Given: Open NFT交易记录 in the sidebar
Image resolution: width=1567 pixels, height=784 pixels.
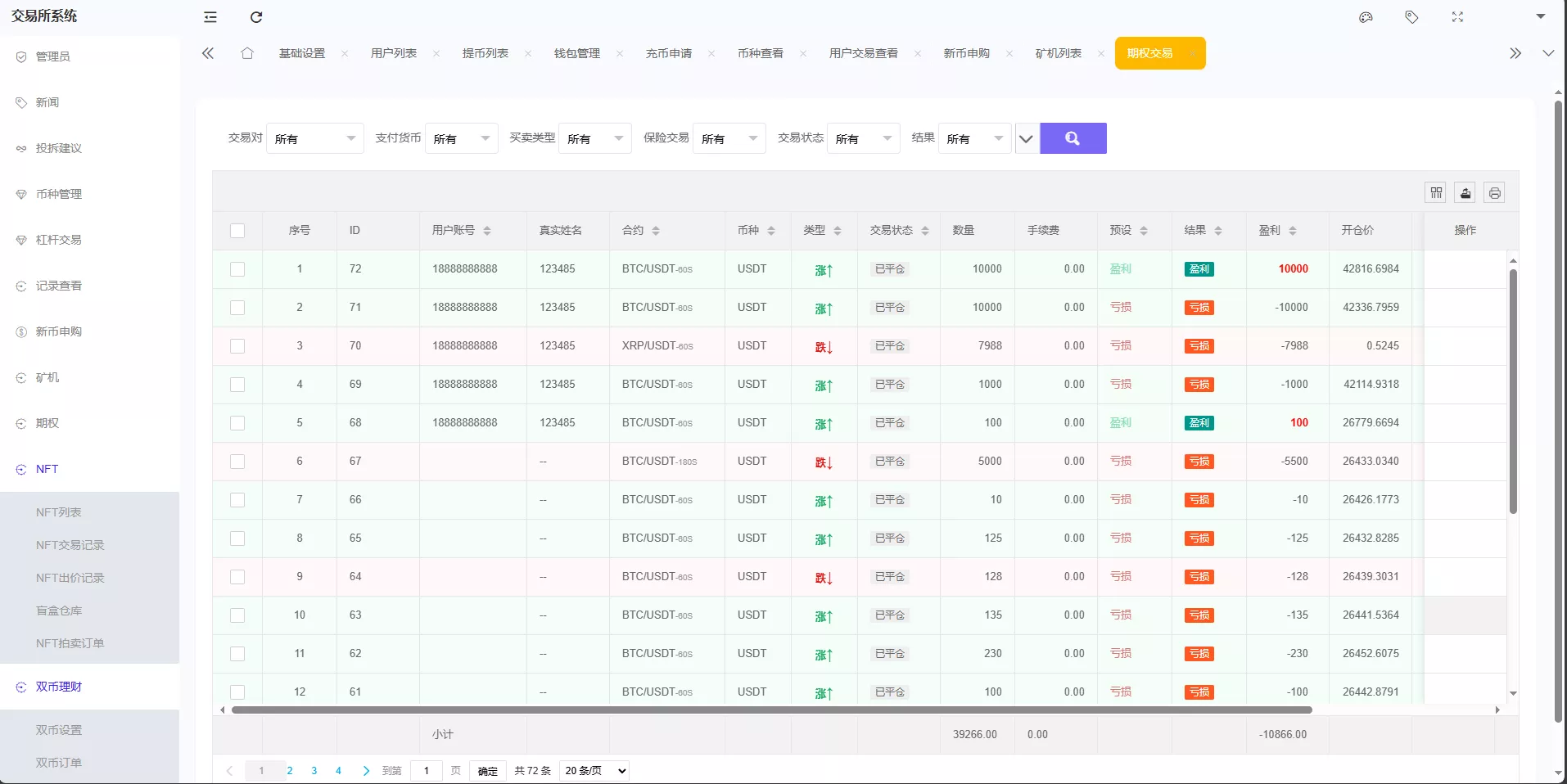Looking at the screenshot, I should click(x=70, y=544).
